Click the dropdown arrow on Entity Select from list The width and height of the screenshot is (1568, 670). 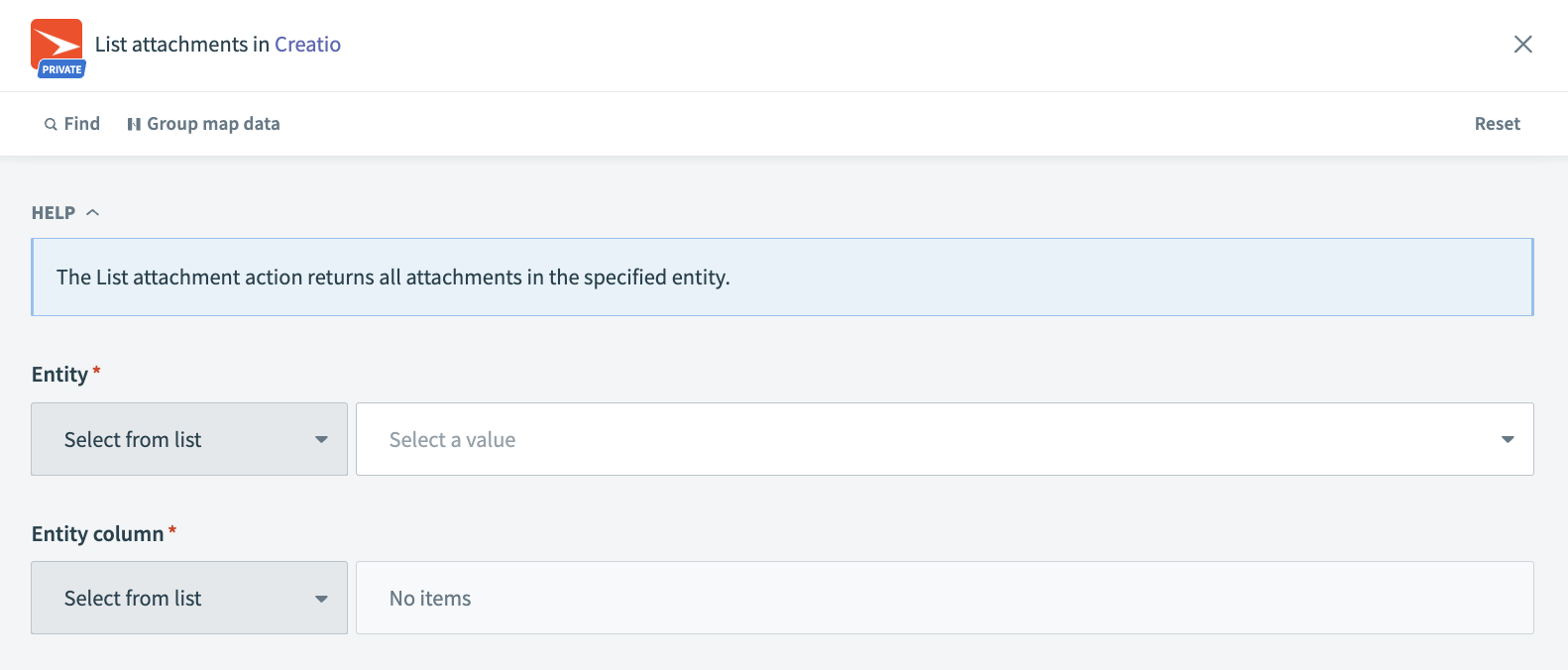pos(321,439)
